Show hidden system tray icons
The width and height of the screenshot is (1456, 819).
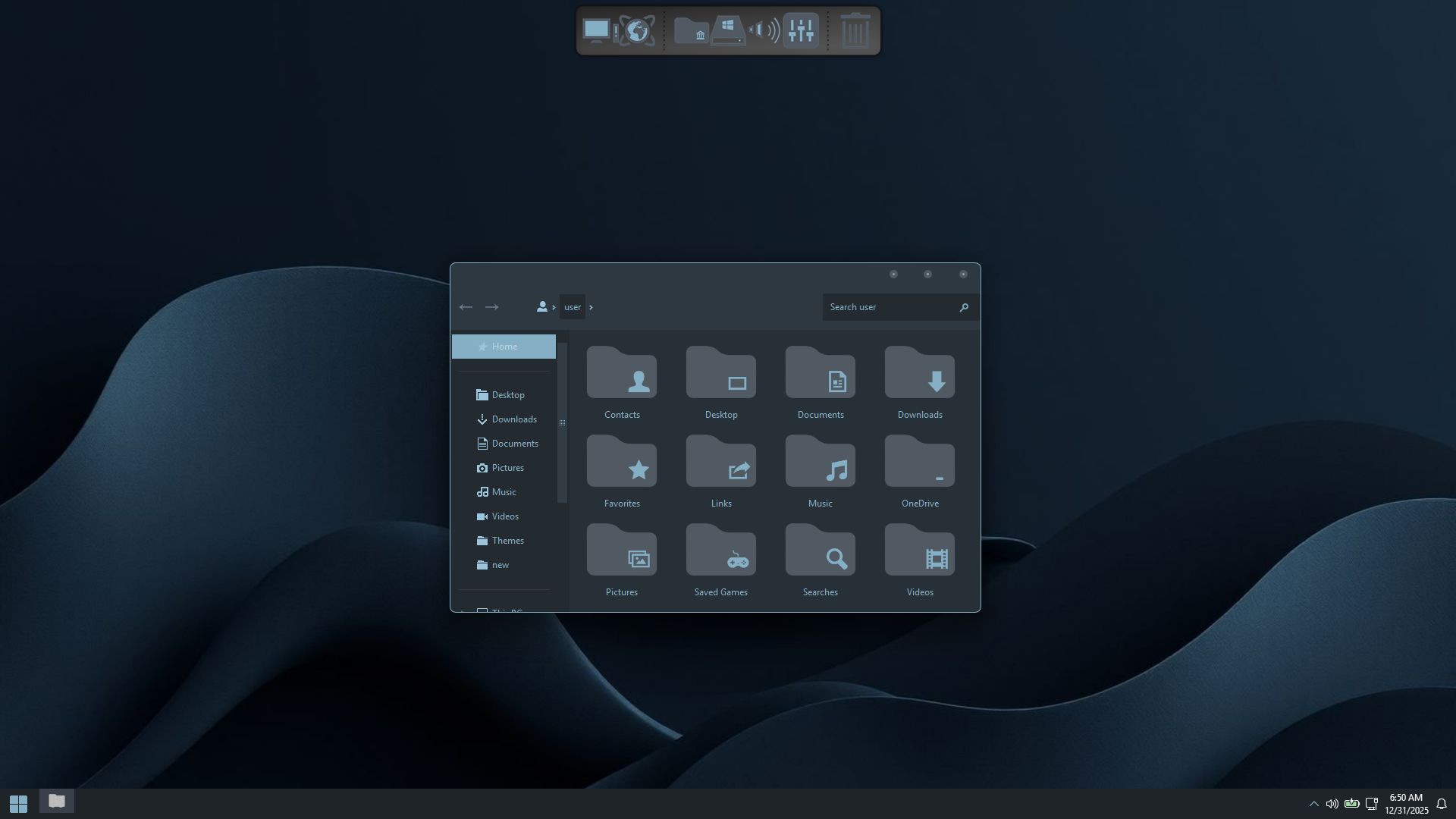point(1313,804)
